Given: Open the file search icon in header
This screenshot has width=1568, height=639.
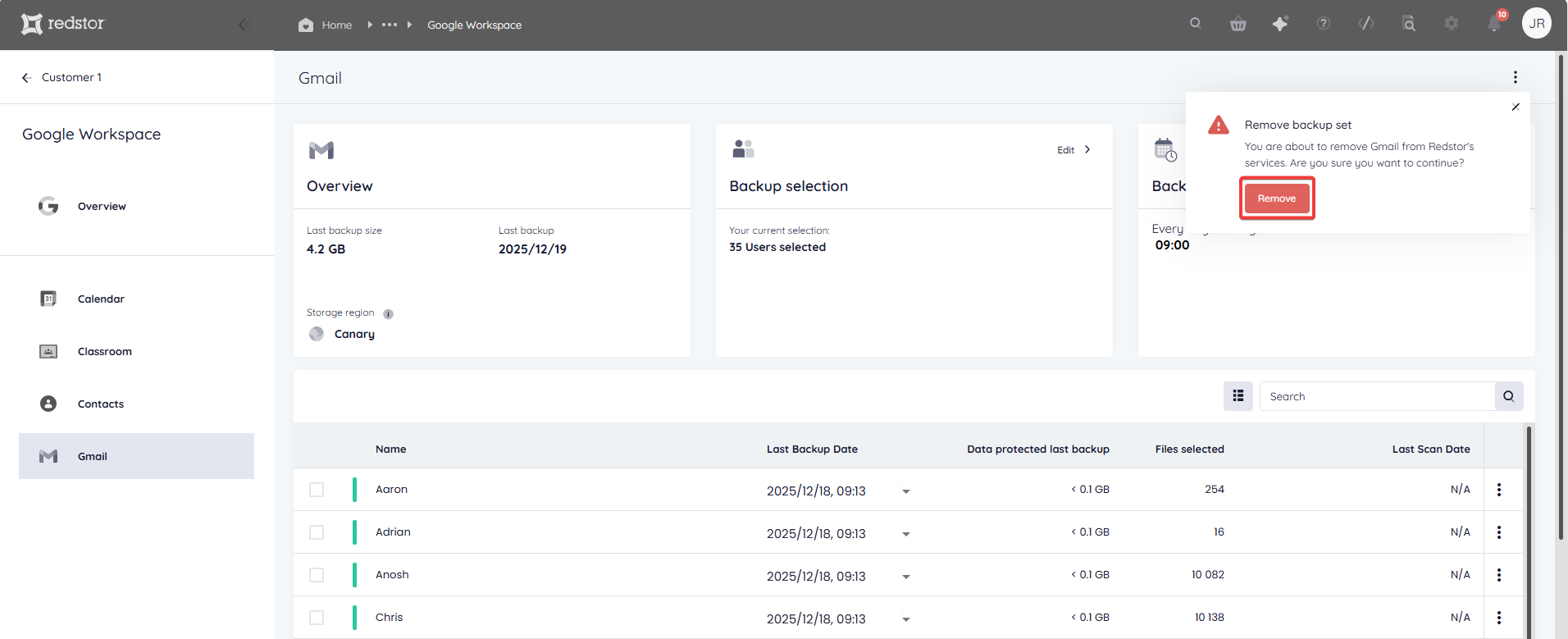Looking at the screenshot, I should coord(1408,24).
